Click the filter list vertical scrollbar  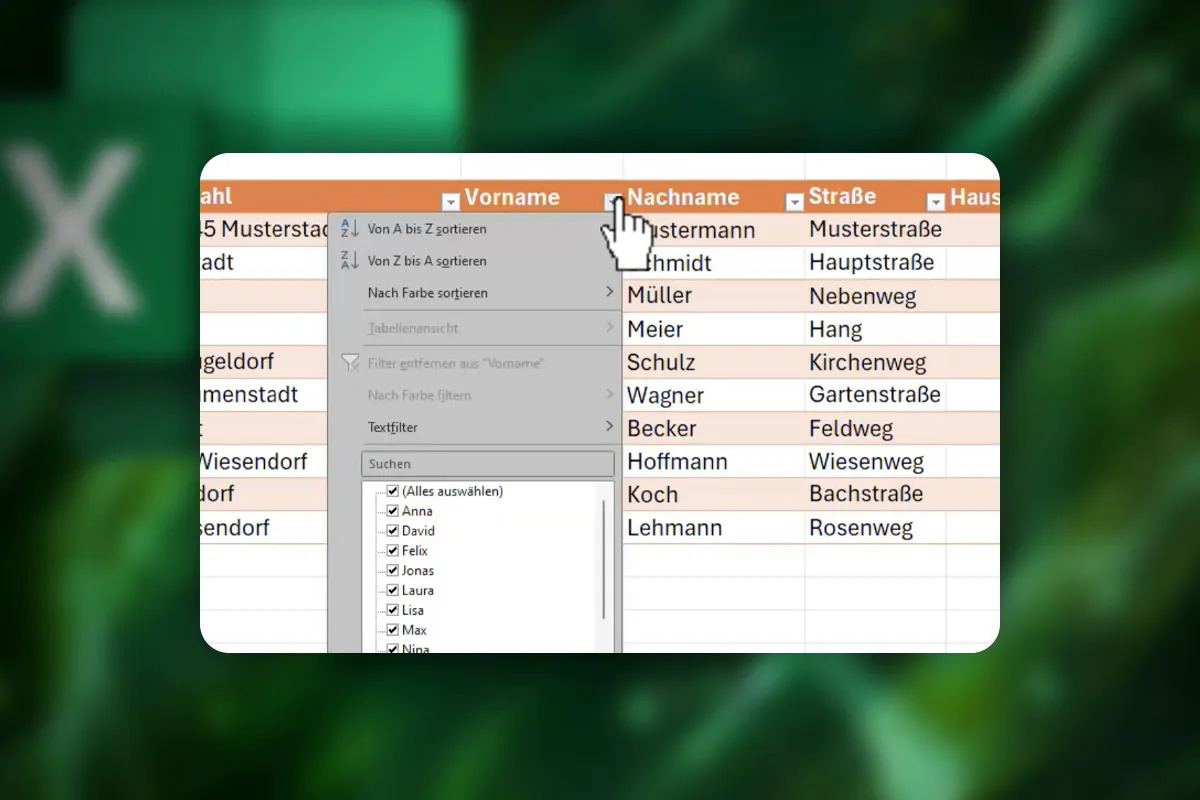coord(604,560)
